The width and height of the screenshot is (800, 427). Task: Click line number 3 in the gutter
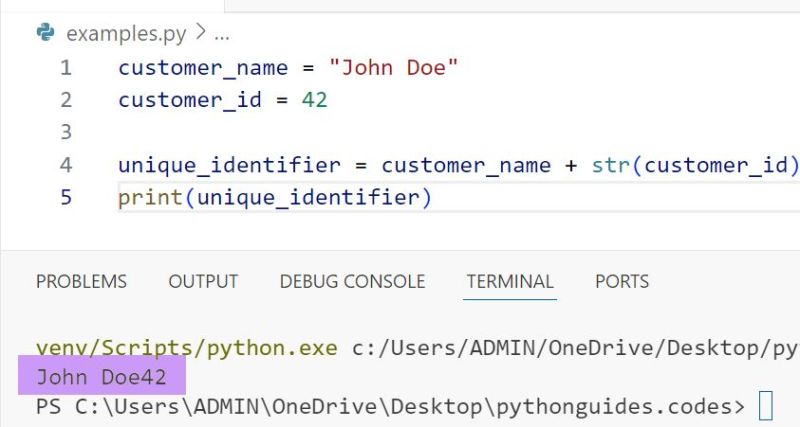pyautogui.click(x=66, y=132)
